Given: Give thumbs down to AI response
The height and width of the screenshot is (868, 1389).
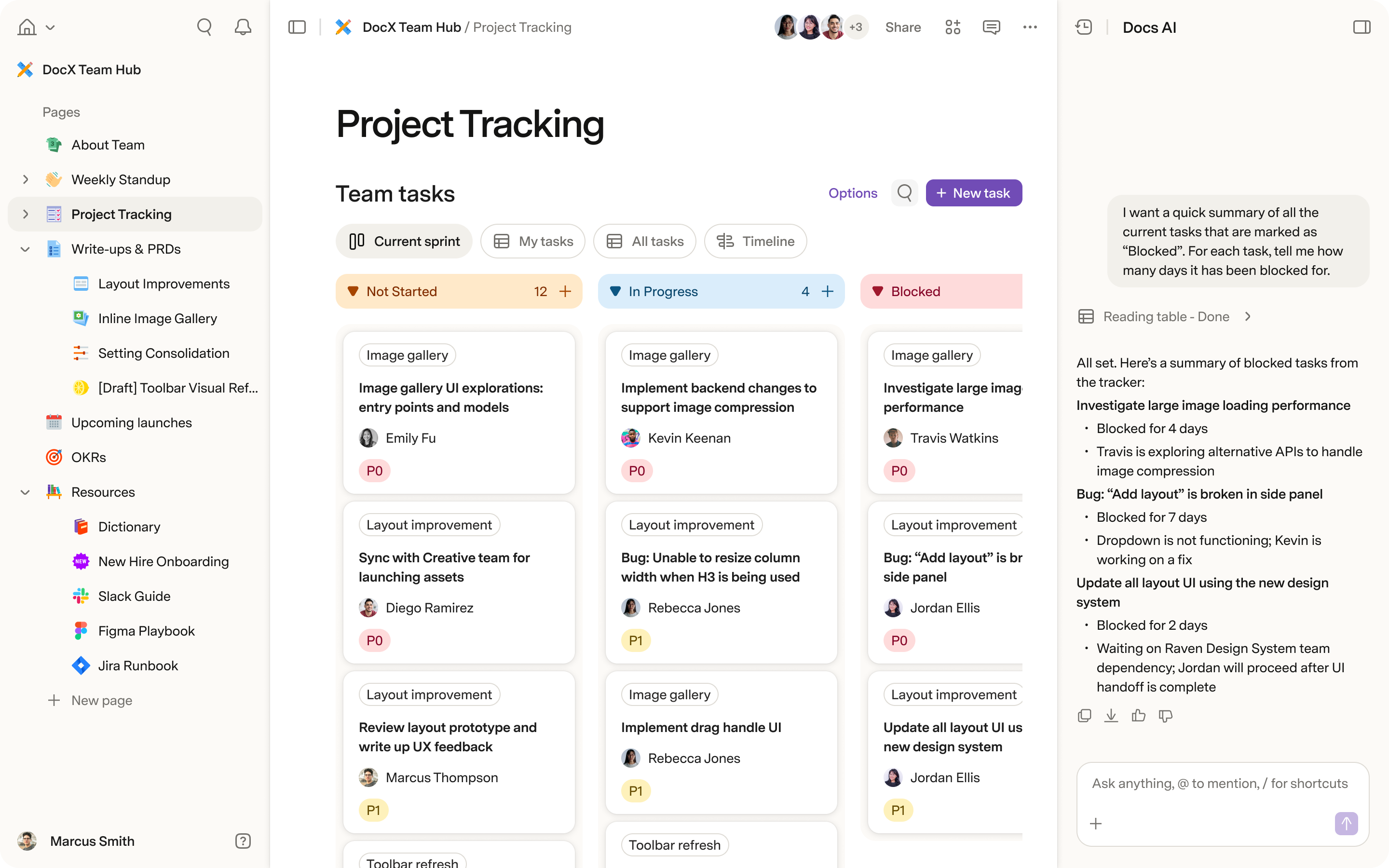Looking at the screenshot, I should click(x=1165, y=715).
